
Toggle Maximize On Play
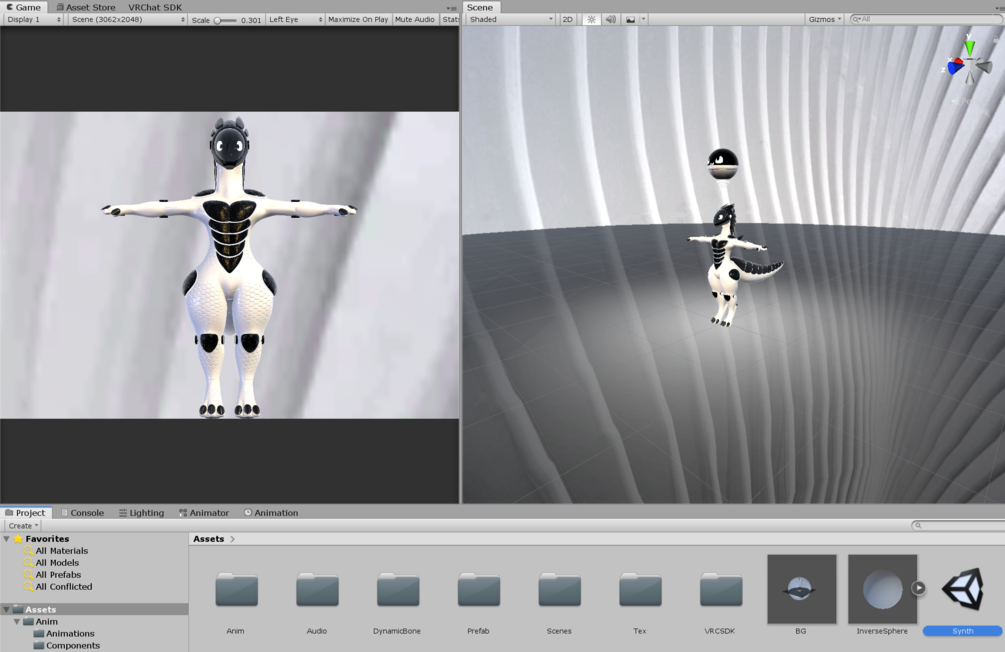coord(358,19)
